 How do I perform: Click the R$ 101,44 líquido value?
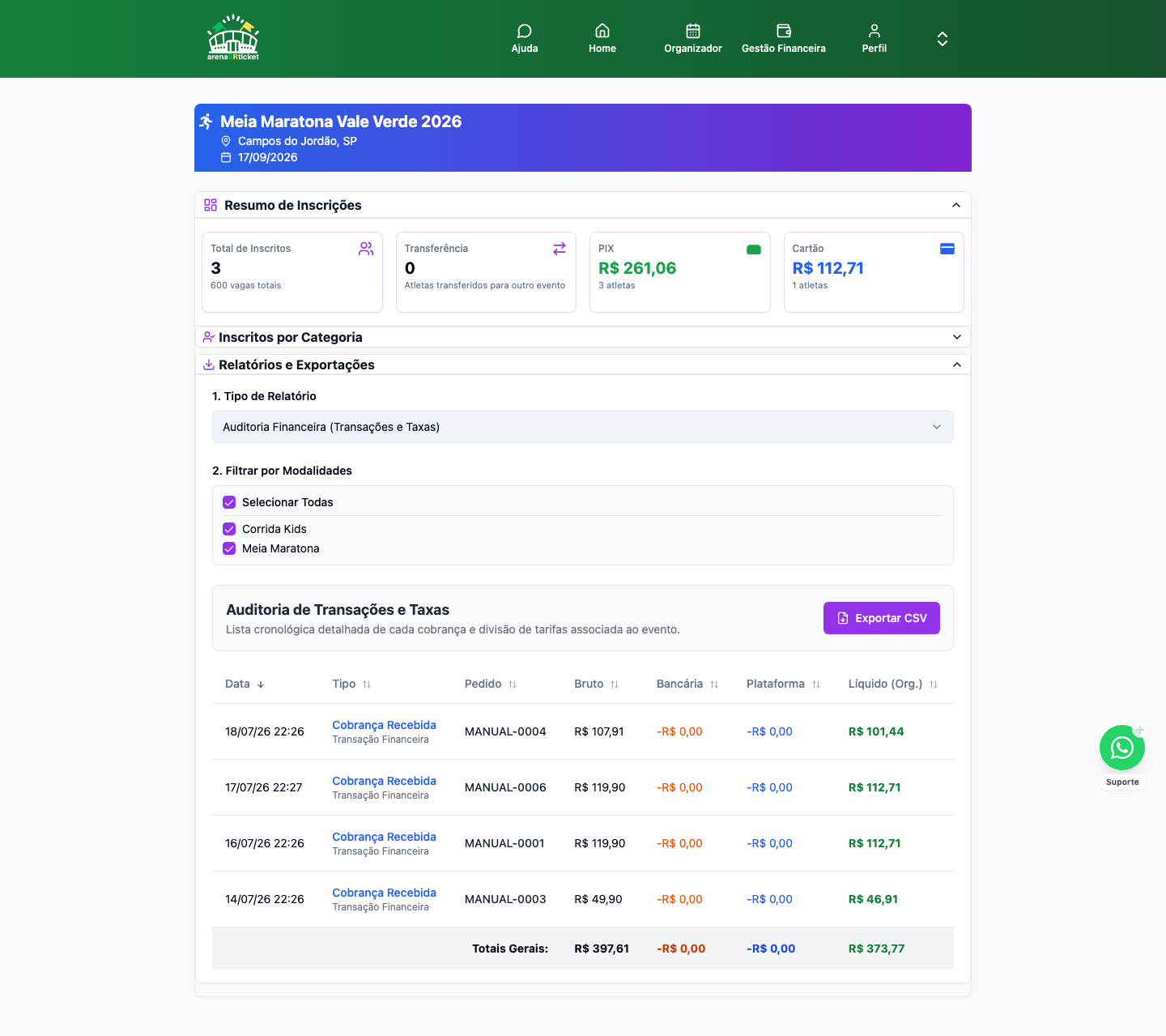point(876,731)
